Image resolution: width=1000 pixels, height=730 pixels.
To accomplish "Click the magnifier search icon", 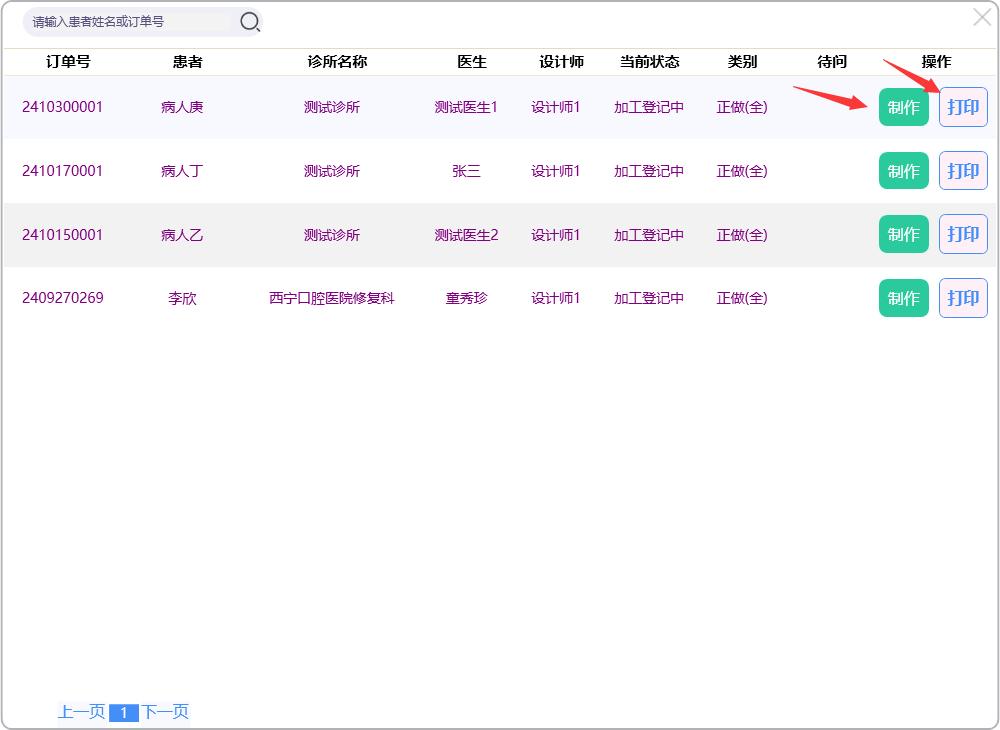I will point(250,21).
